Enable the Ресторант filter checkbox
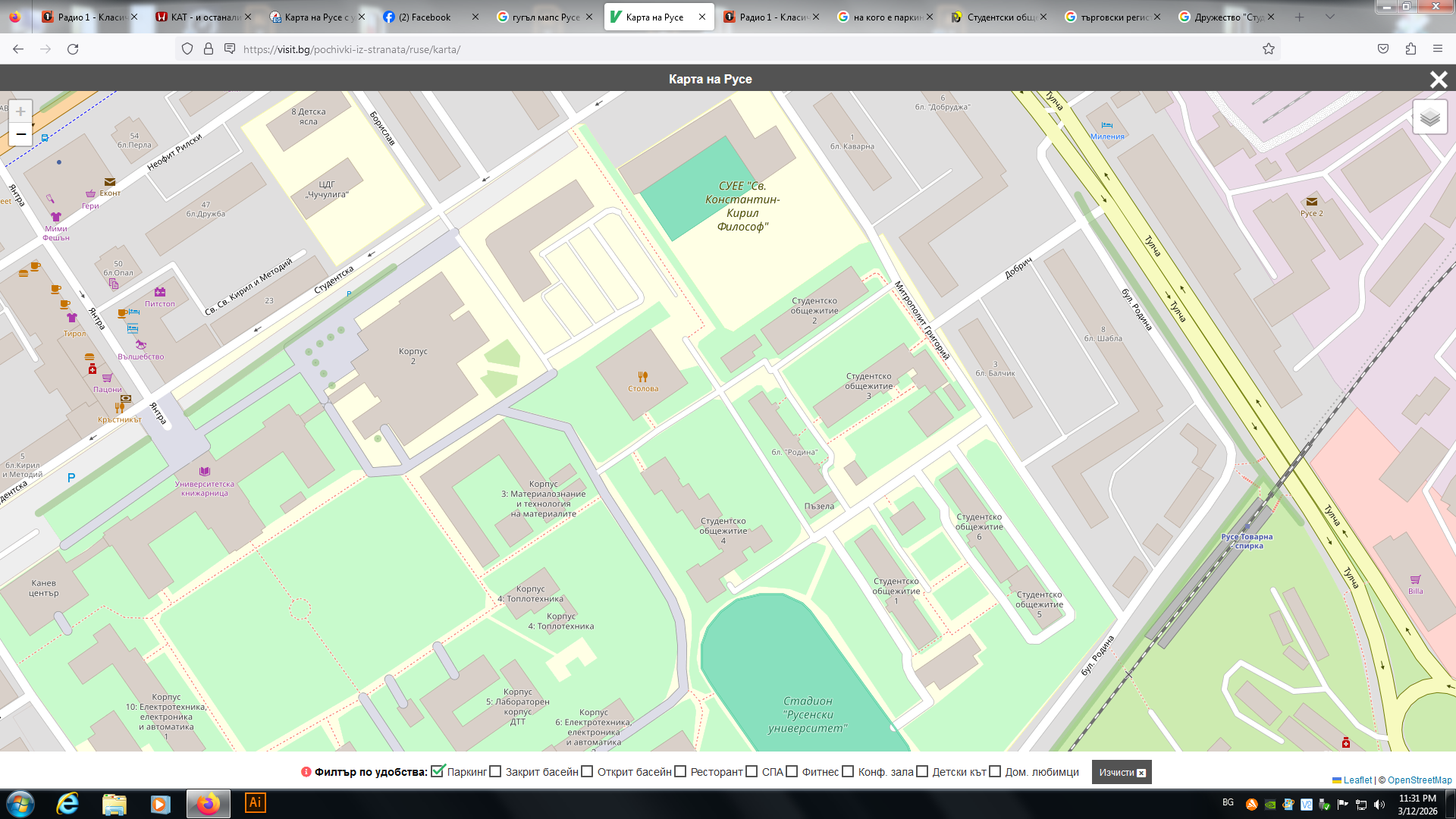1456x819 pixels. [x=680, y=771]
